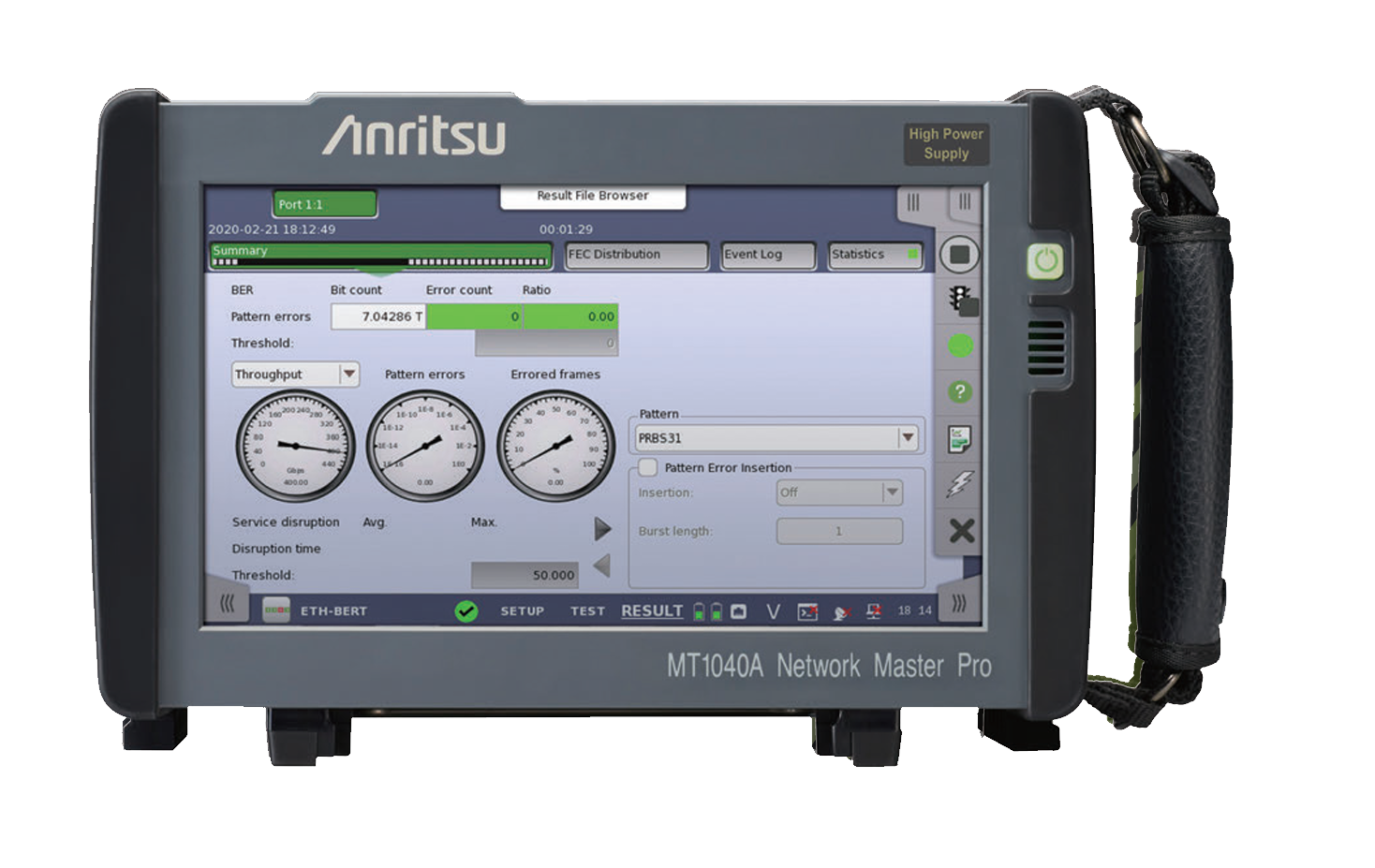The width and height of the screenshot is (1375, 868).
Task: Open help with the question mark icon
Action: point(960,391)
